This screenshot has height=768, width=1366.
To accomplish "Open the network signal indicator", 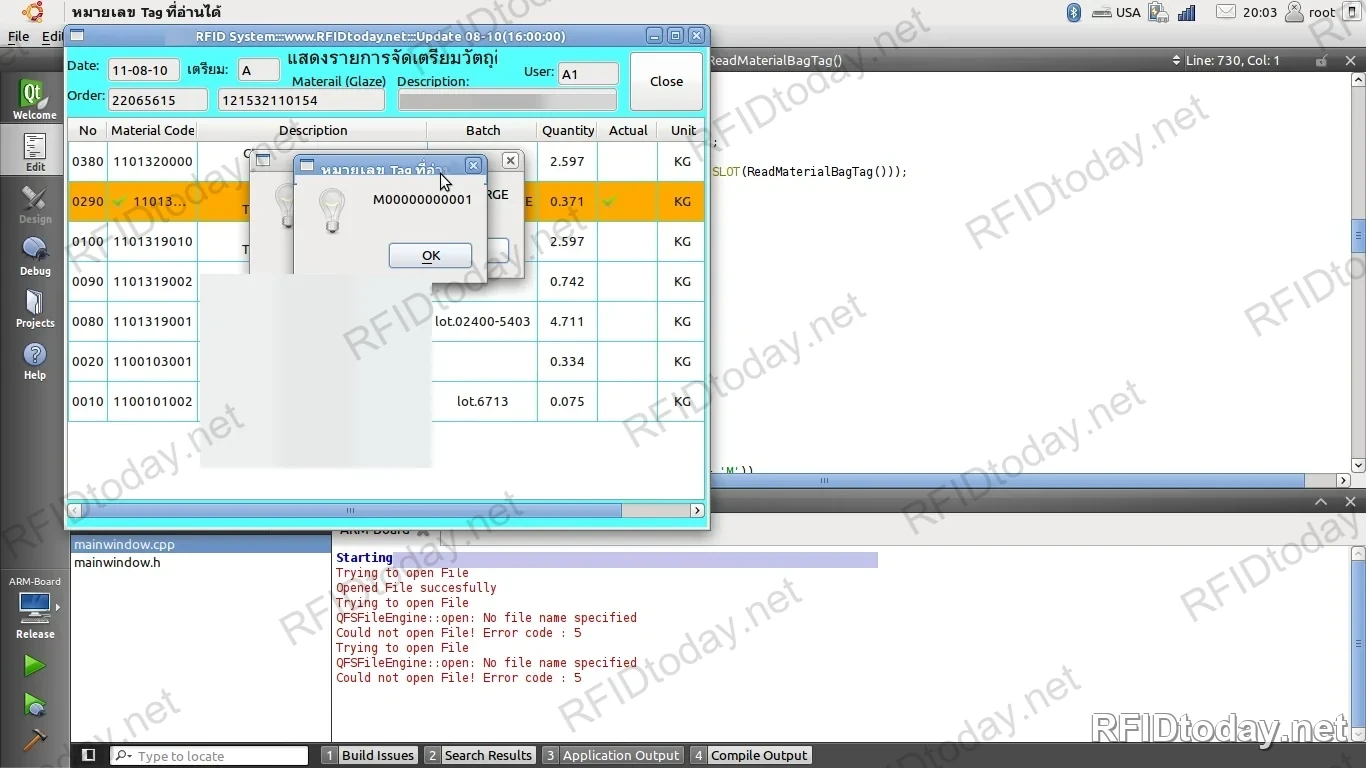I will tap(1187, 12).
